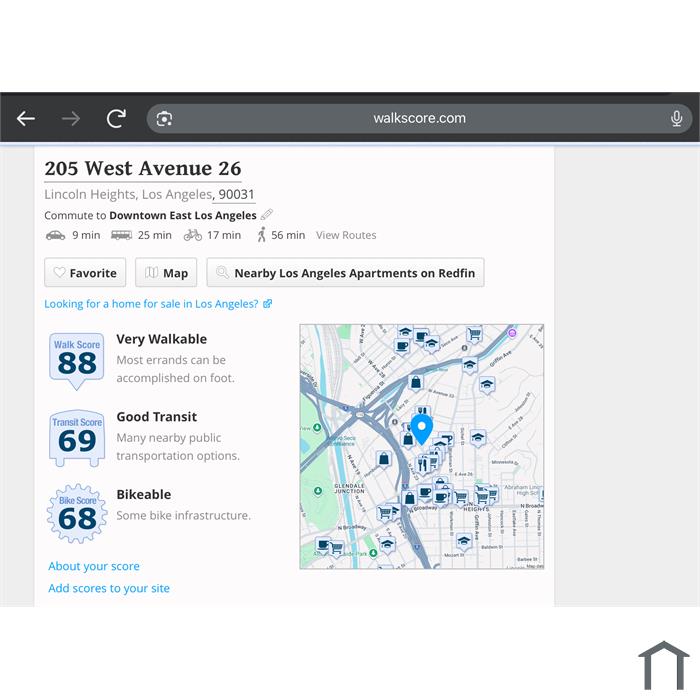Add address to favorites with Favorite button
This screenshot has height=700, width=700.
85,273
